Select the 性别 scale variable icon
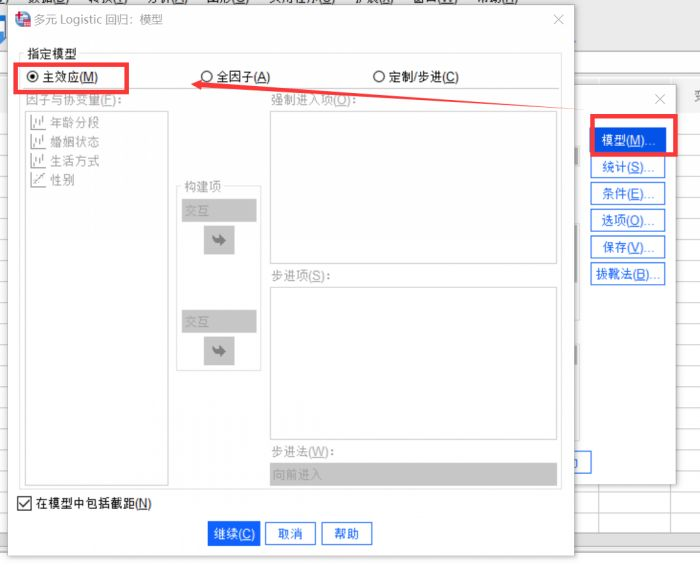Image resolution: width=700 pixels, height=567 pixels. click(x=38, y=180)
